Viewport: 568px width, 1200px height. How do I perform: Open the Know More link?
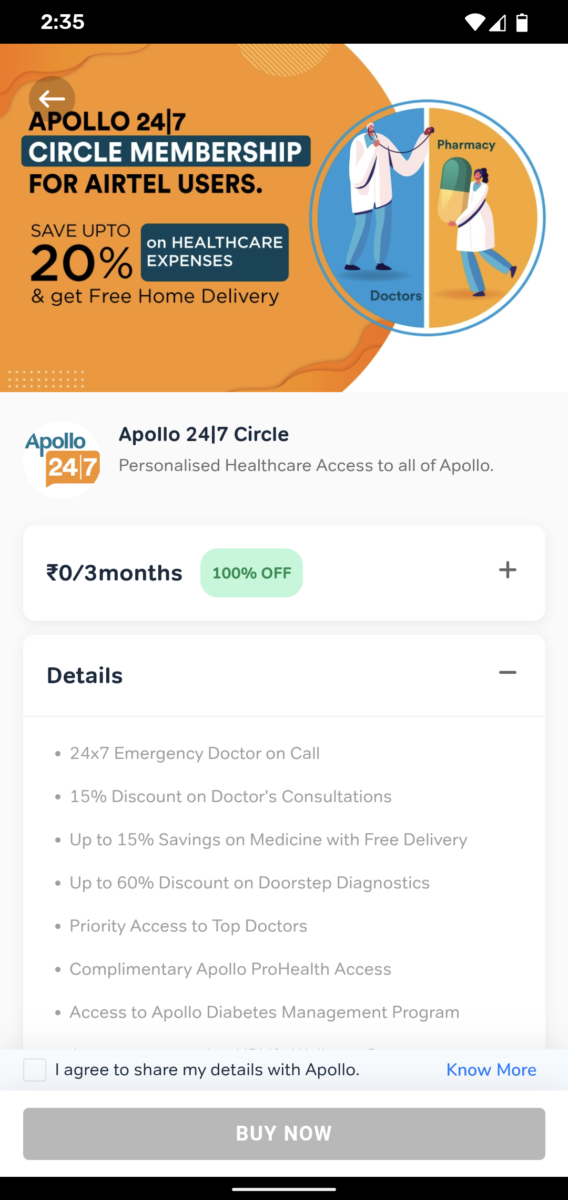pyautogui.click(x=491, y=1070)
